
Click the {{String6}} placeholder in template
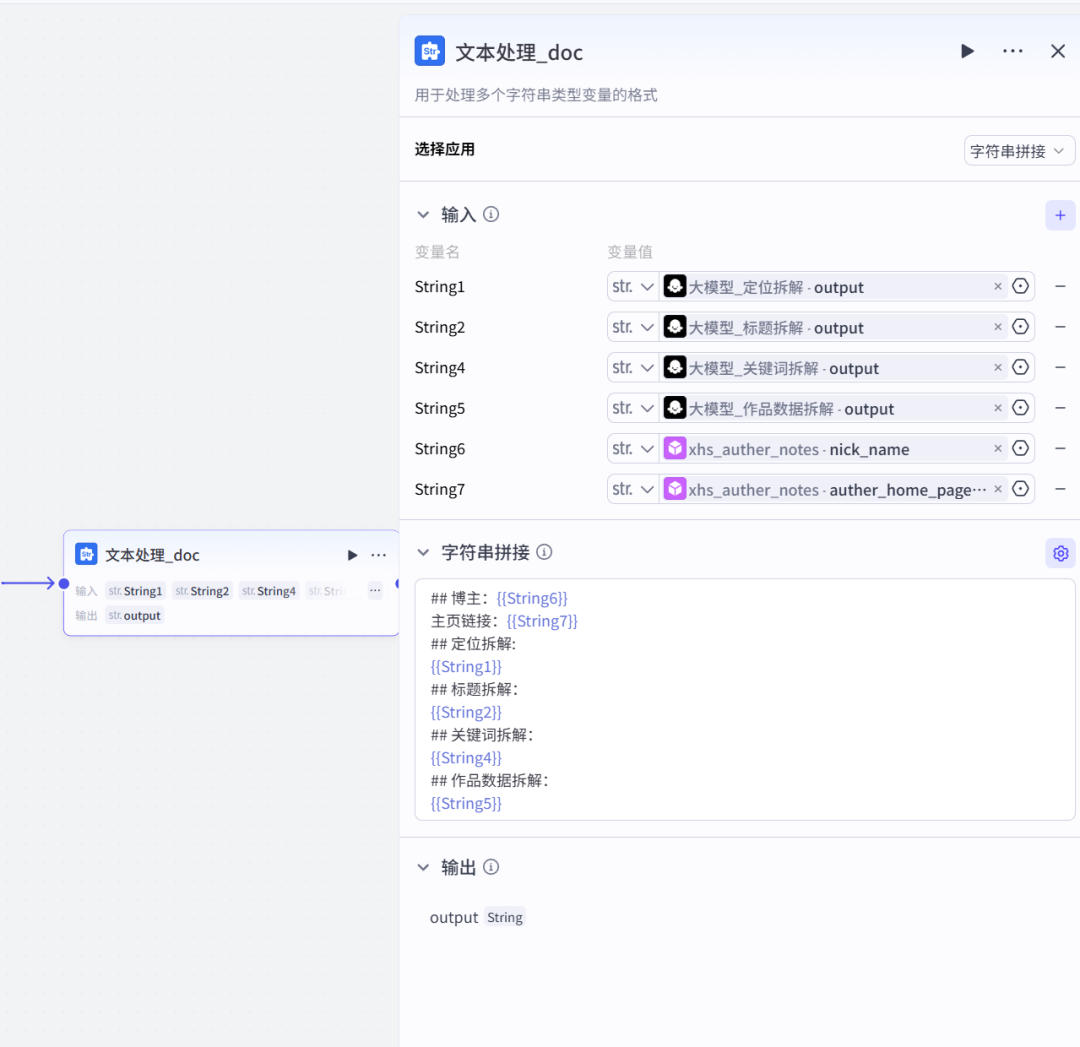(x=532, y=598)
